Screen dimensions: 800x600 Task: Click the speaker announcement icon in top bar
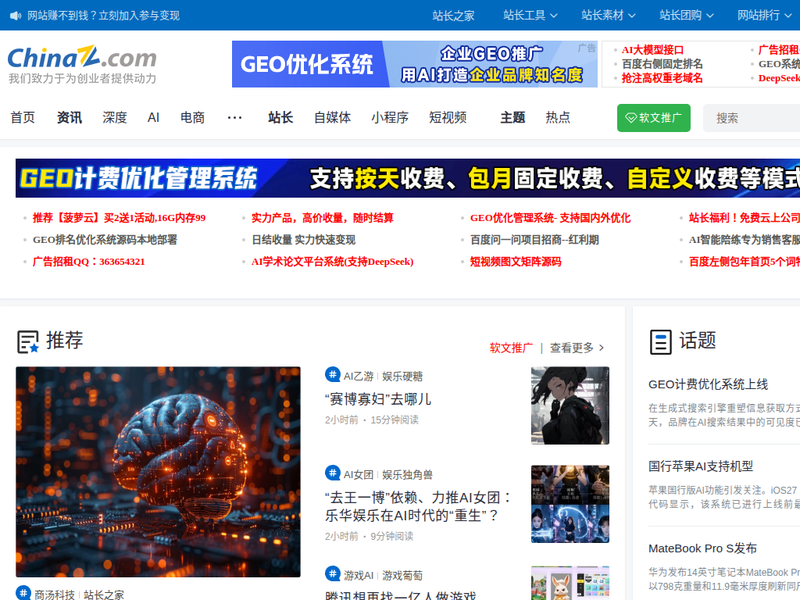[15, 16]
